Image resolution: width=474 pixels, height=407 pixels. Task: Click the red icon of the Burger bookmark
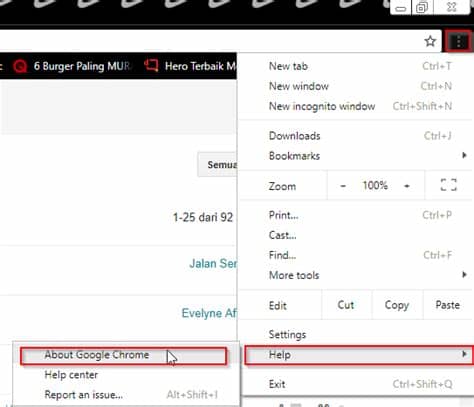(x=20, y=66)
